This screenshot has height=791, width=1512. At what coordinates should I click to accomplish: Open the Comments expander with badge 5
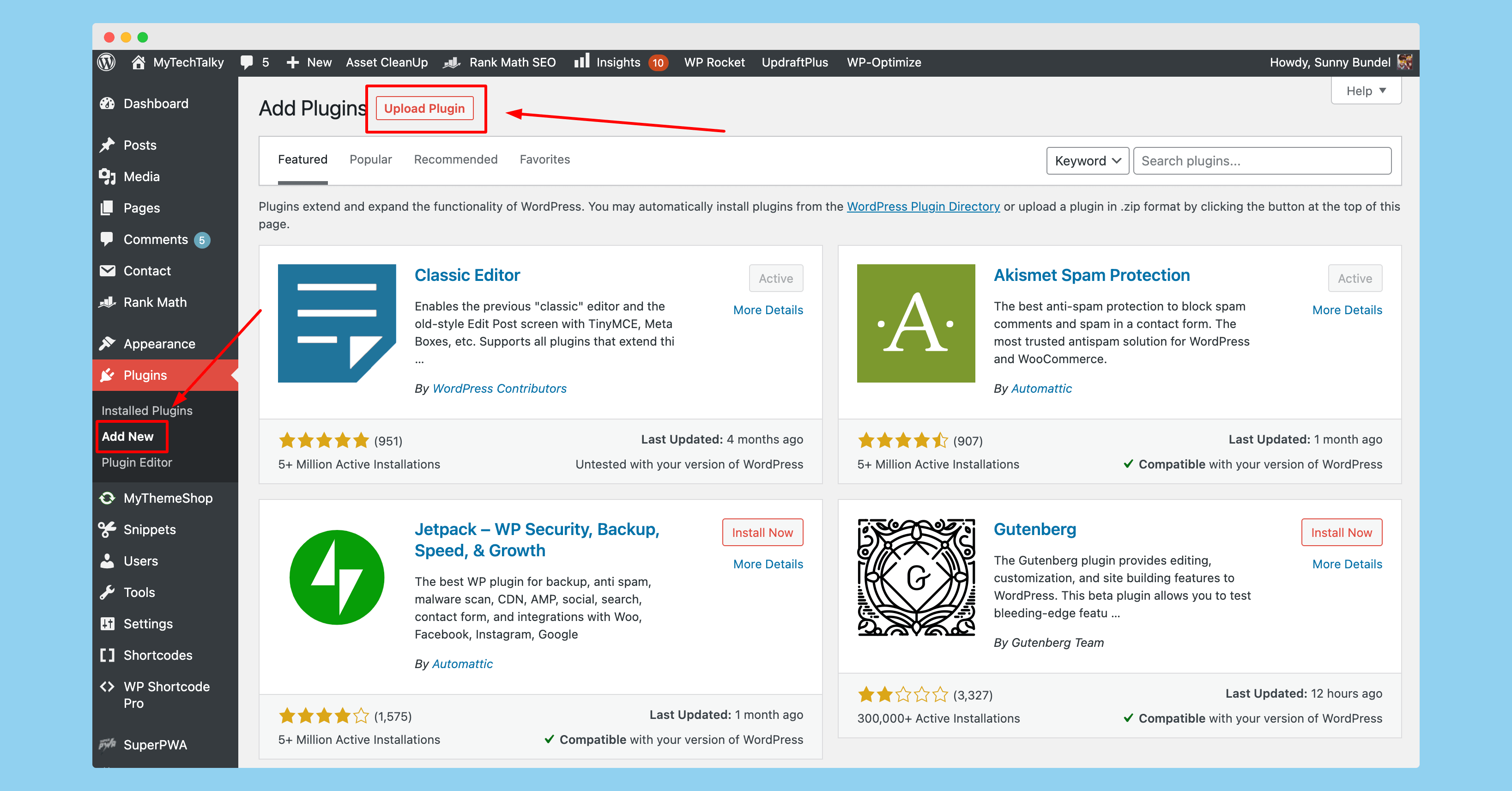[x=155, y=239]
